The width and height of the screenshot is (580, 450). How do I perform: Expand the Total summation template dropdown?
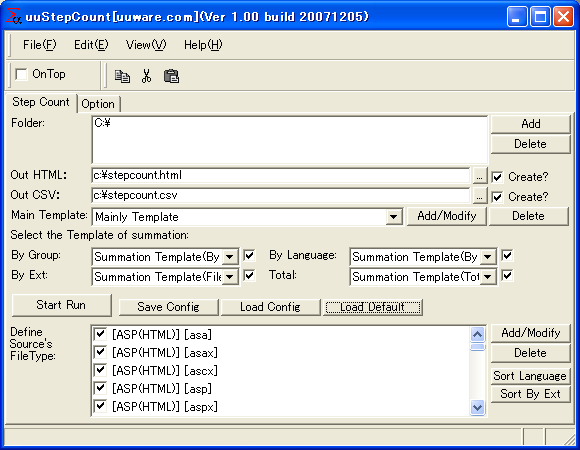[x=488, y=277]
